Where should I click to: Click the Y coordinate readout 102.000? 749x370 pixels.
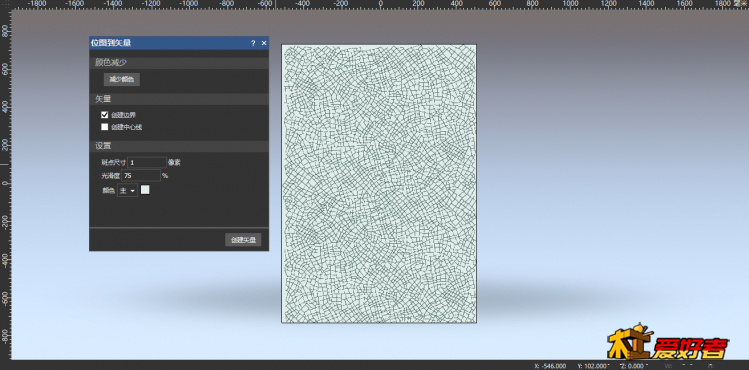coord(593,366)
